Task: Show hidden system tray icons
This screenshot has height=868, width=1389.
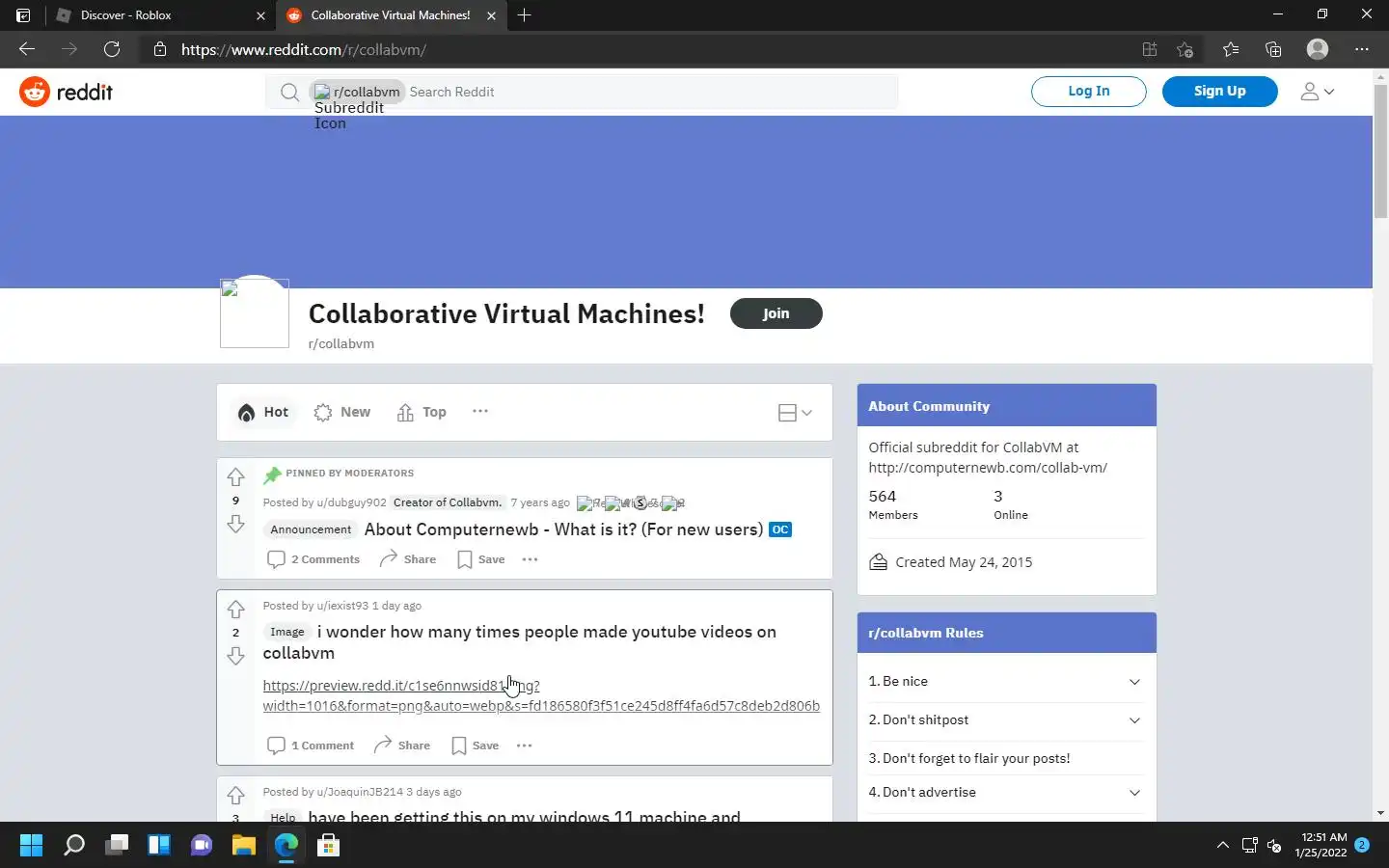Action: click(1222, 846)
